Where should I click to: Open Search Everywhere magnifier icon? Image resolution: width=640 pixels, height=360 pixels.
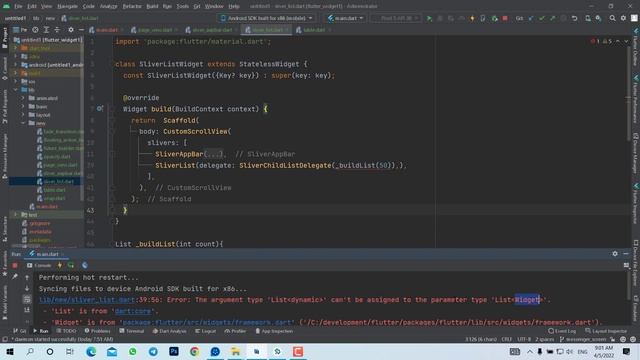pyautogui.click(x=612, y=18)
